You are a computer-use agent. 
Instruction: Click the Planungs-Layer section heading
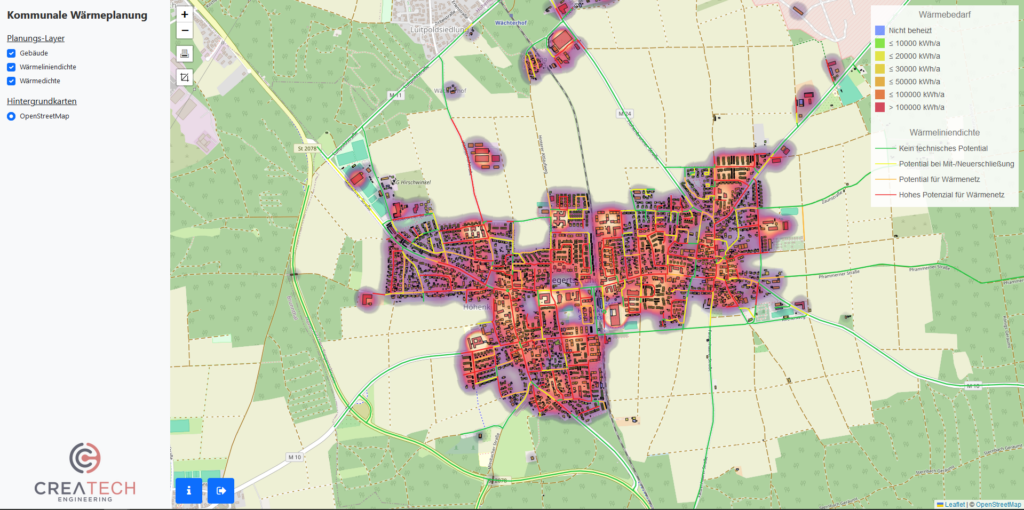pyautogui.click(x=36, y=37)
